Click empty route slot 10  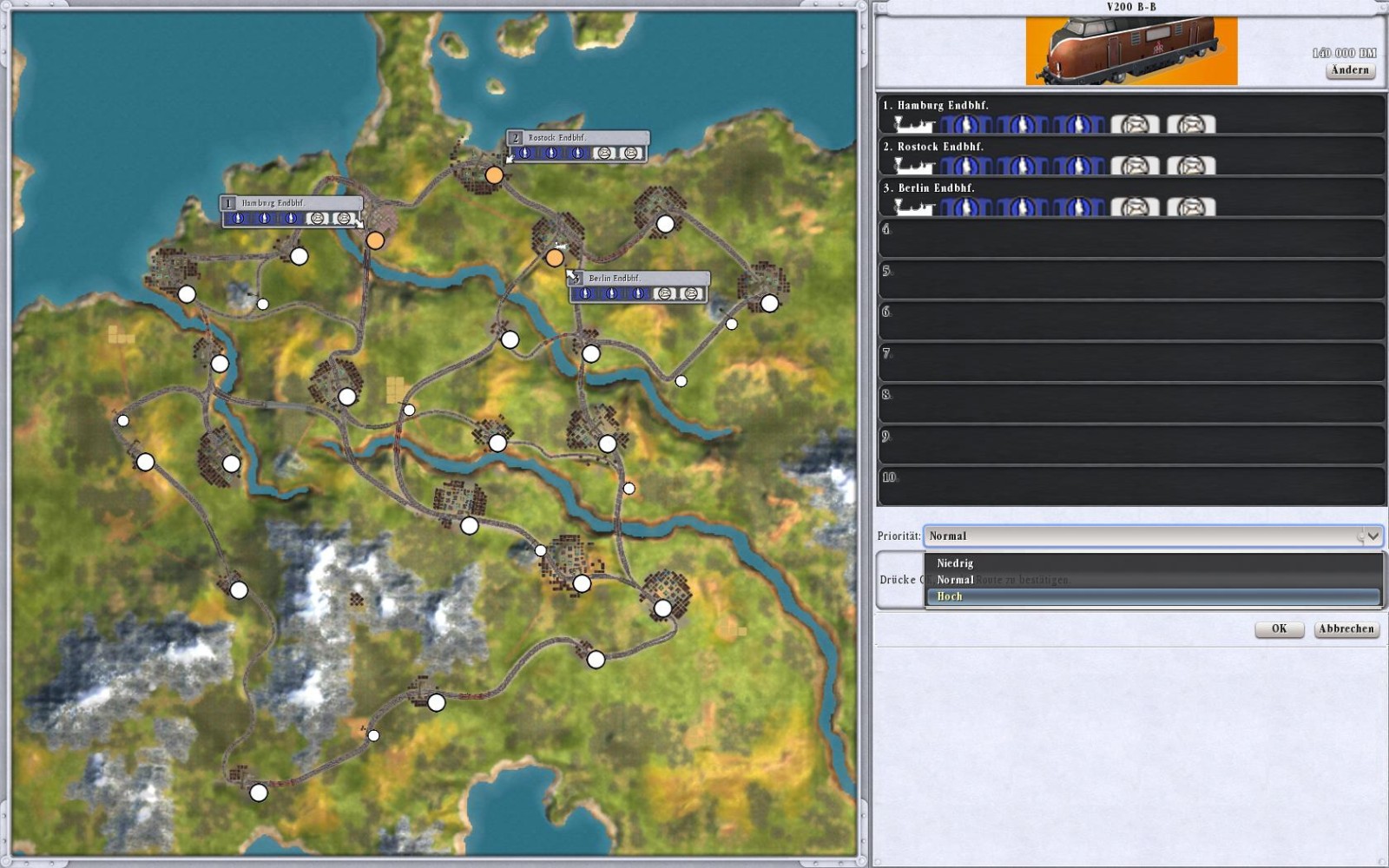tap(1131, 486)
